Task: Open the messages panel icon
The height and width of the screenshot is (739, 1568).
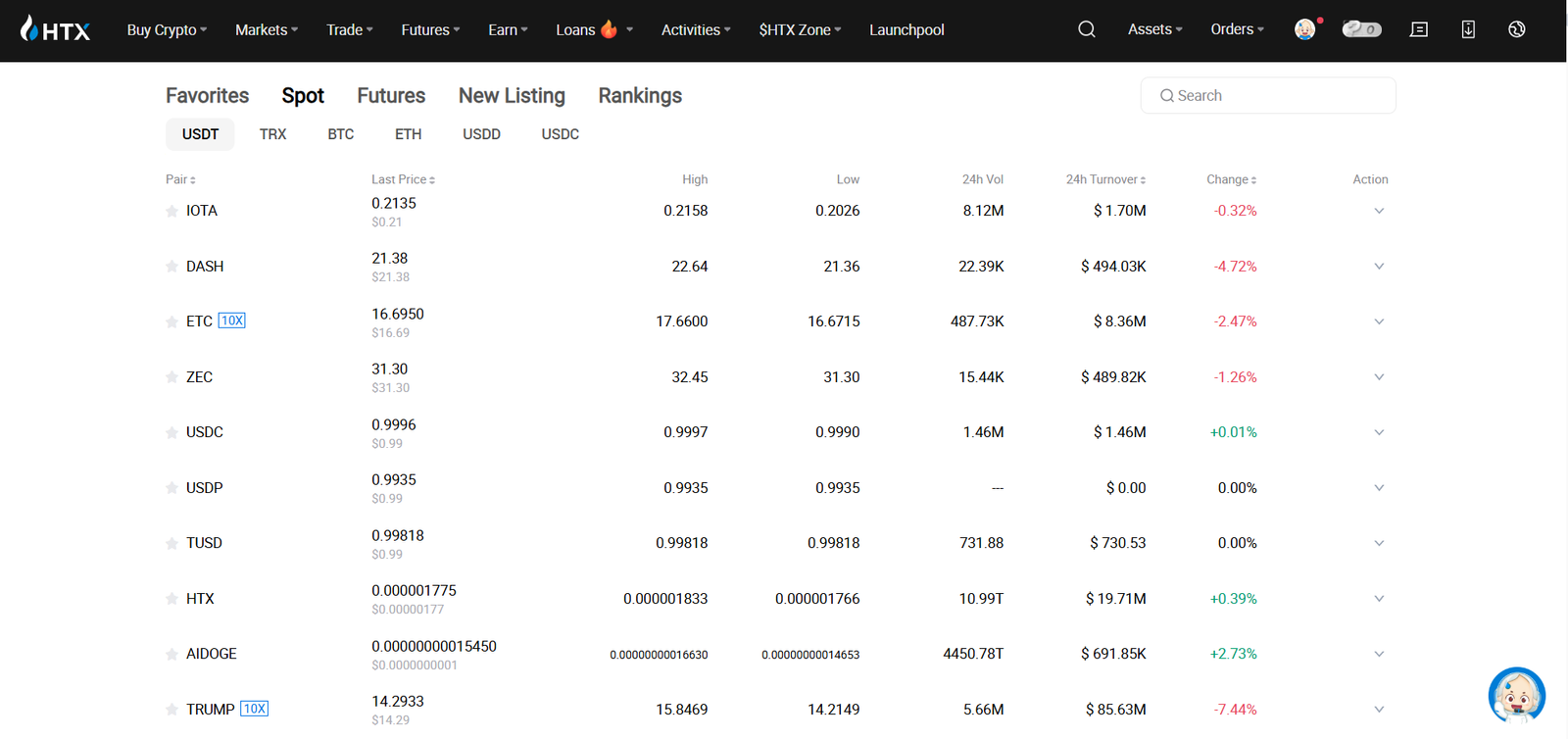Action: pyautogui.click(x=1419, y=29)
